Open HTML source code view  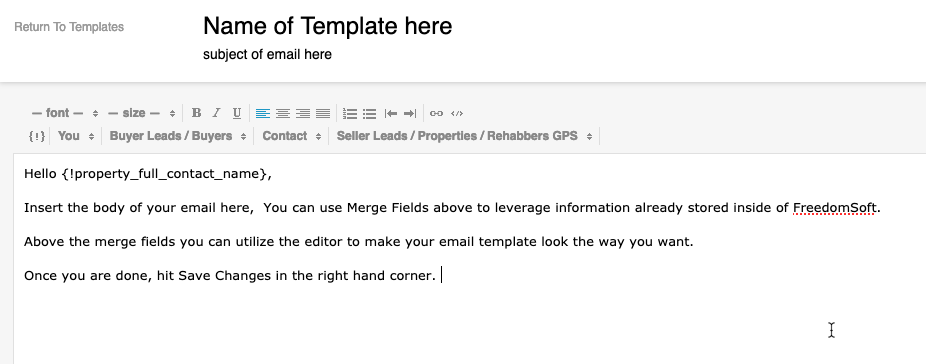[x=457, y=113]
